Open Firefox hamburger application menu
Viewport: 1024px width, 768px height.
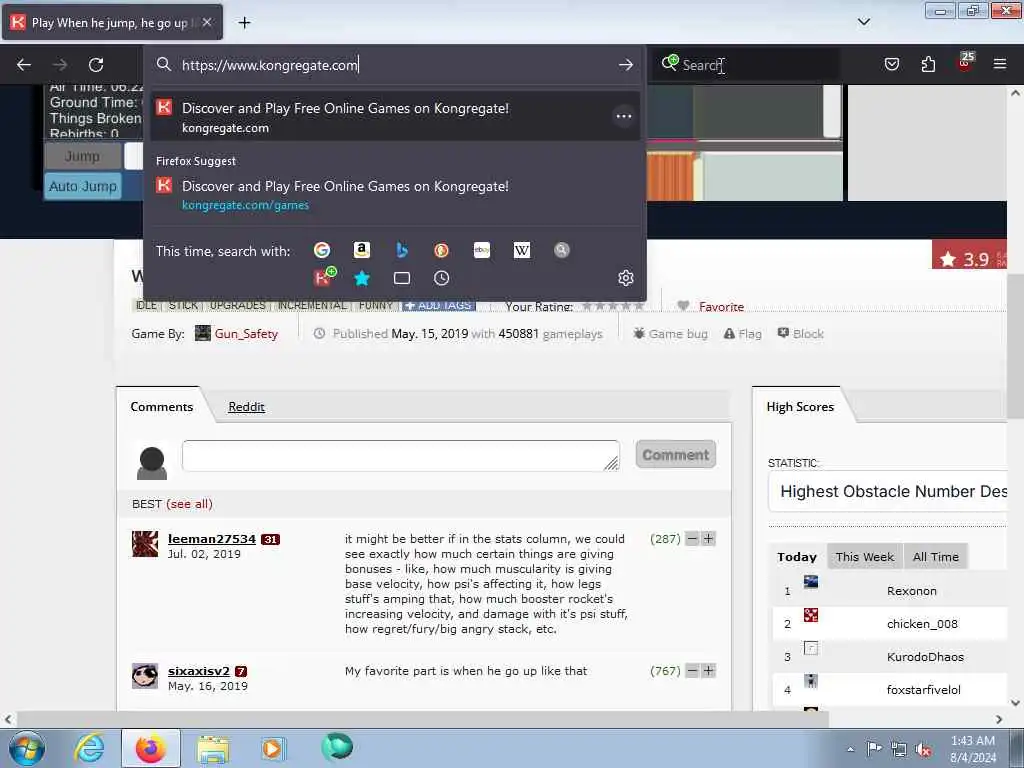[1000, 64]
